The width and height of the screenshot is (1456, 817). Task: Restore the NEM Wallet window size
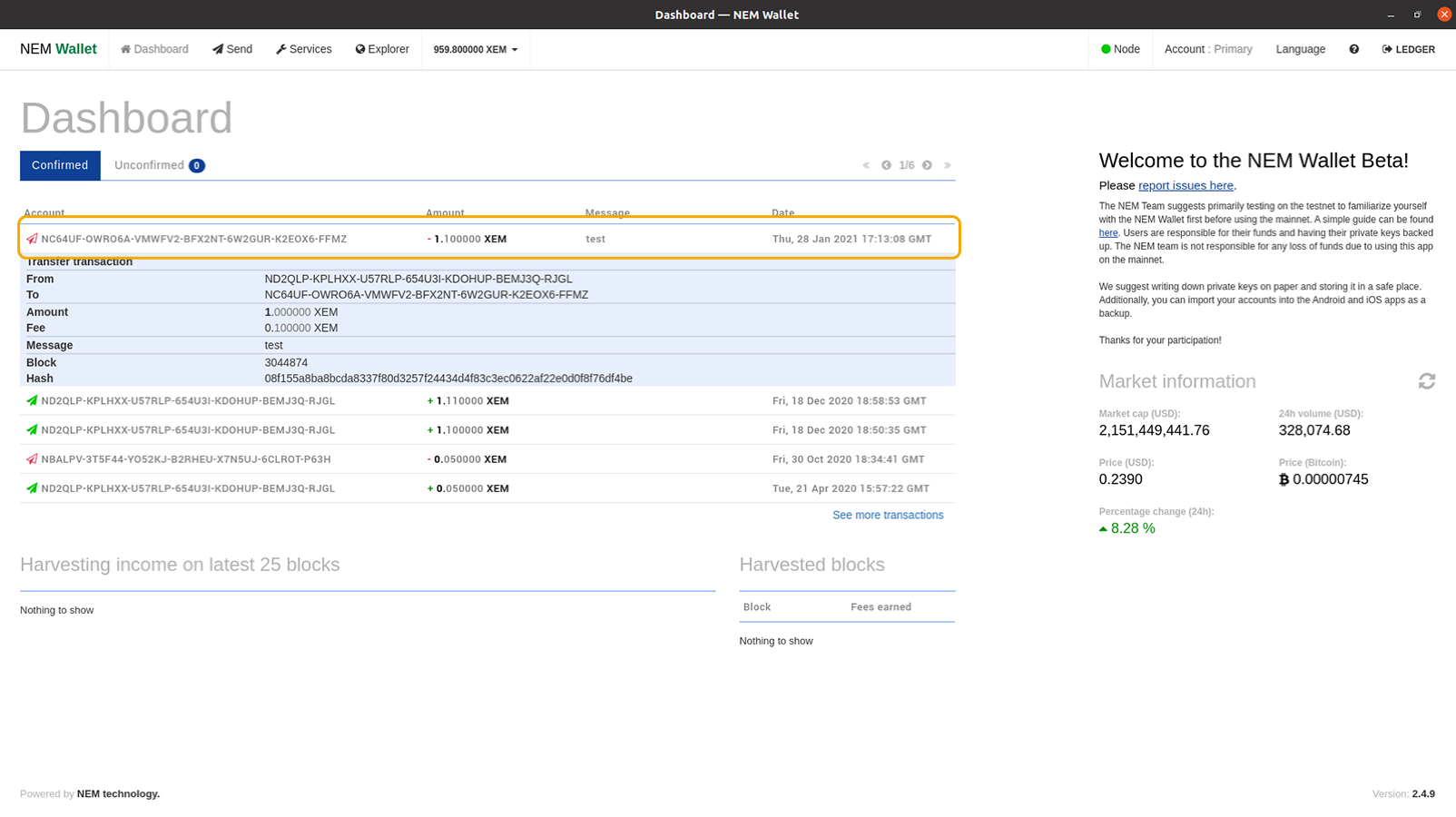(x=1417, y=15)
